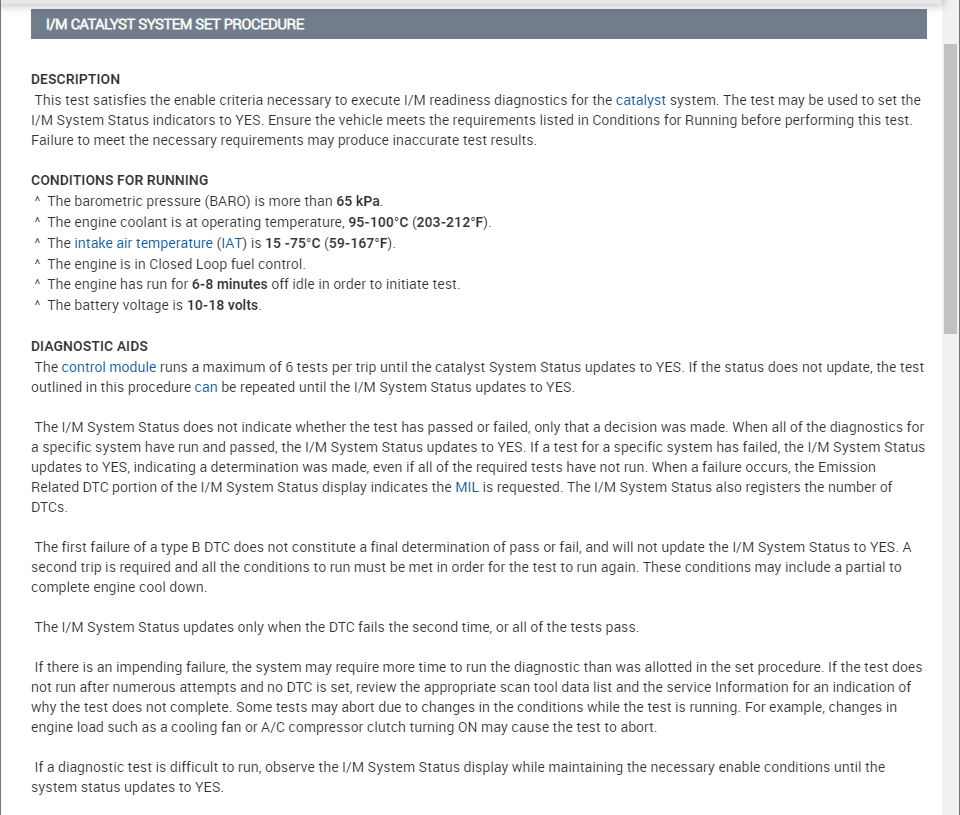Click the DIAGNOSTIC AIDS heading
Image resolution: width=960 pixels, height=815 pixels.
(90, 346)
